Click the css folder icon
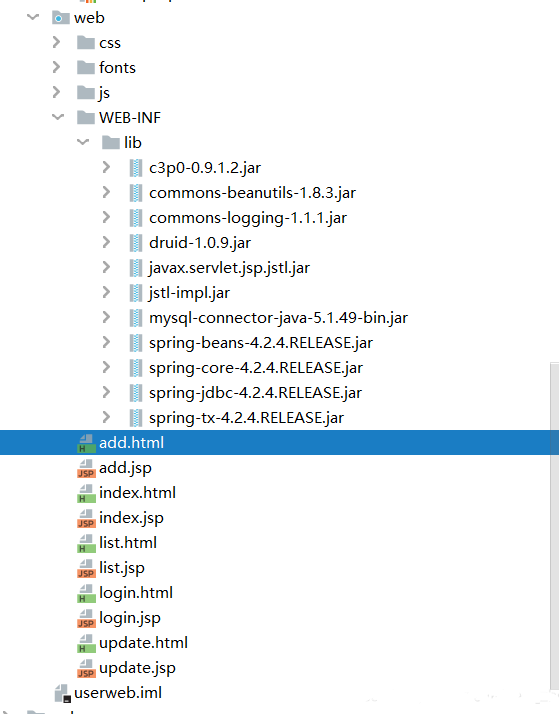The image size is (559, 714). coord(86,43)
